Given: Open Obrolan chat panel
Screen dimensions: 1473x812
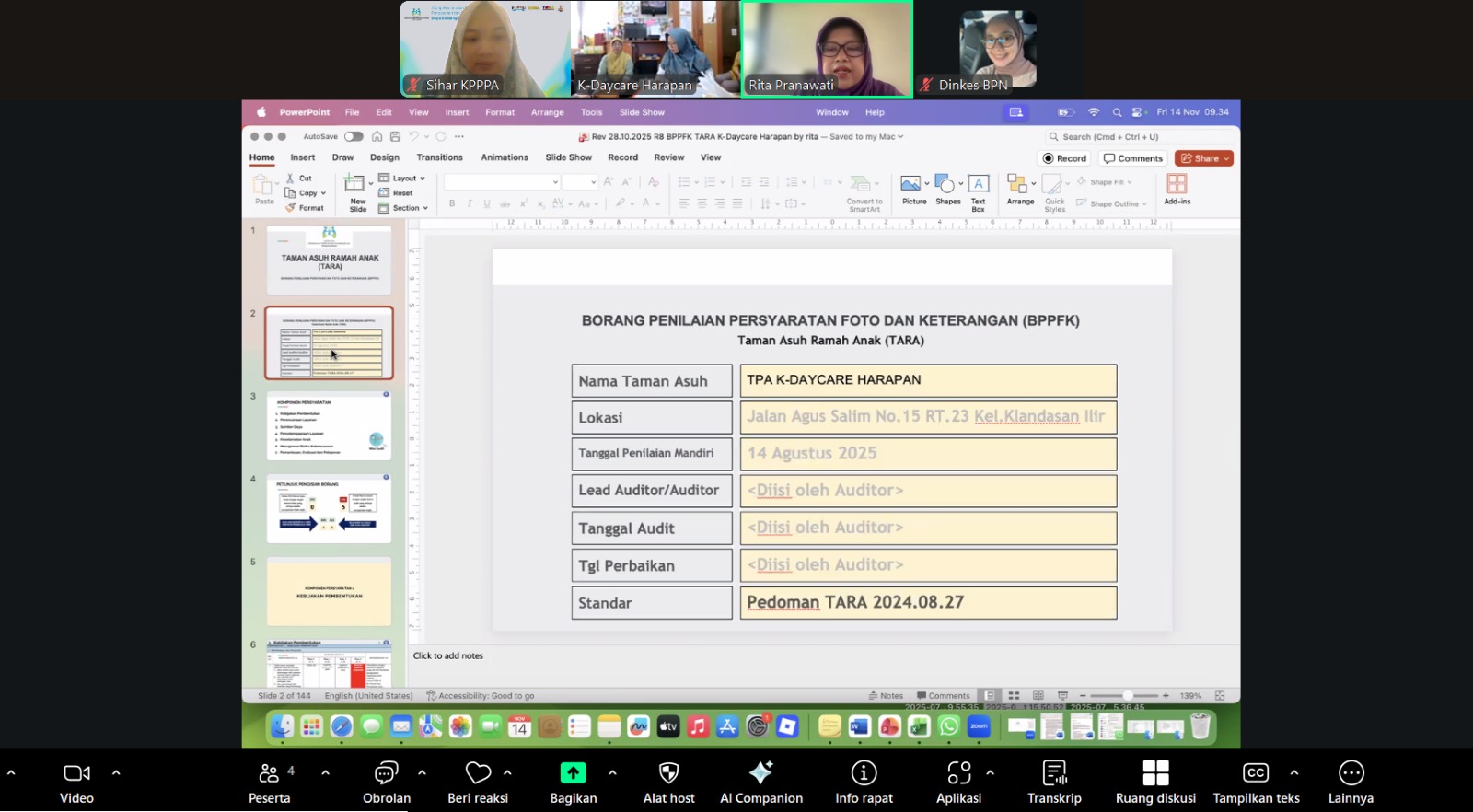Looking at the screenshot, I should click(386, 773).
